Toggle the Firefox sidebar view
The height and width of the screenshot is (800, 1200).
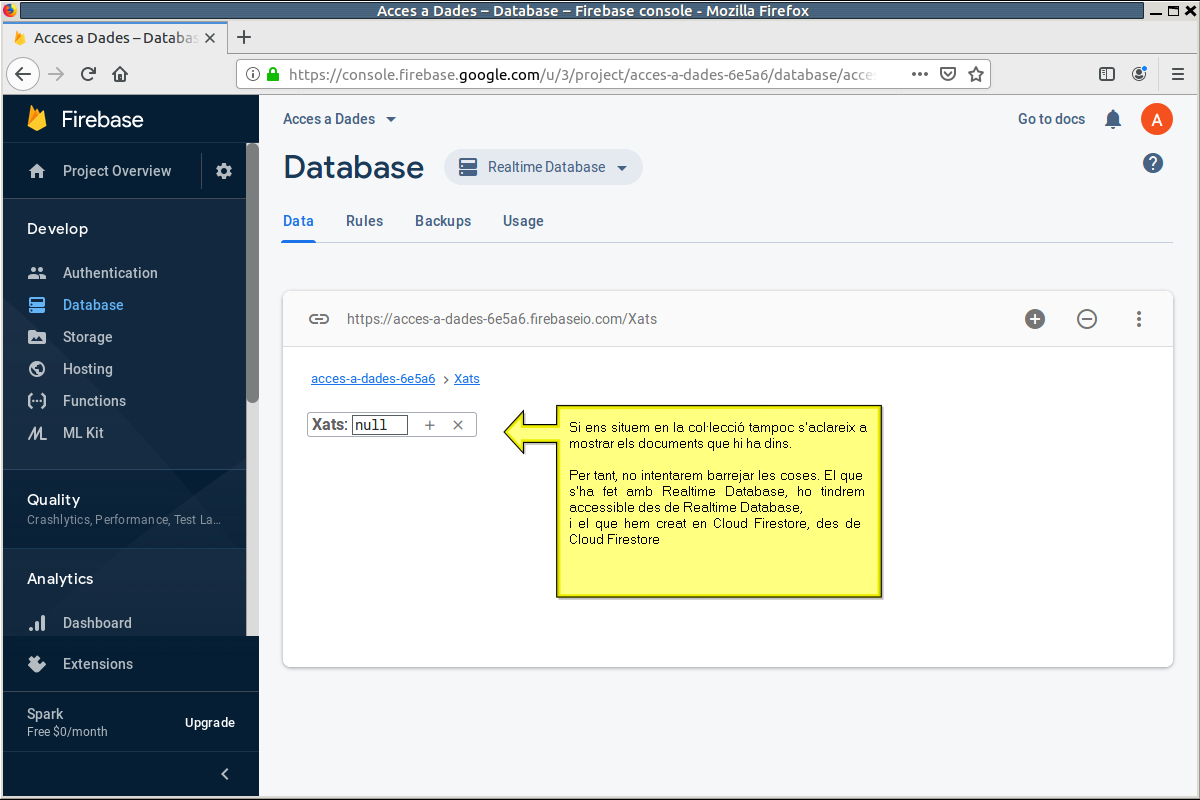click(1107, 74)
